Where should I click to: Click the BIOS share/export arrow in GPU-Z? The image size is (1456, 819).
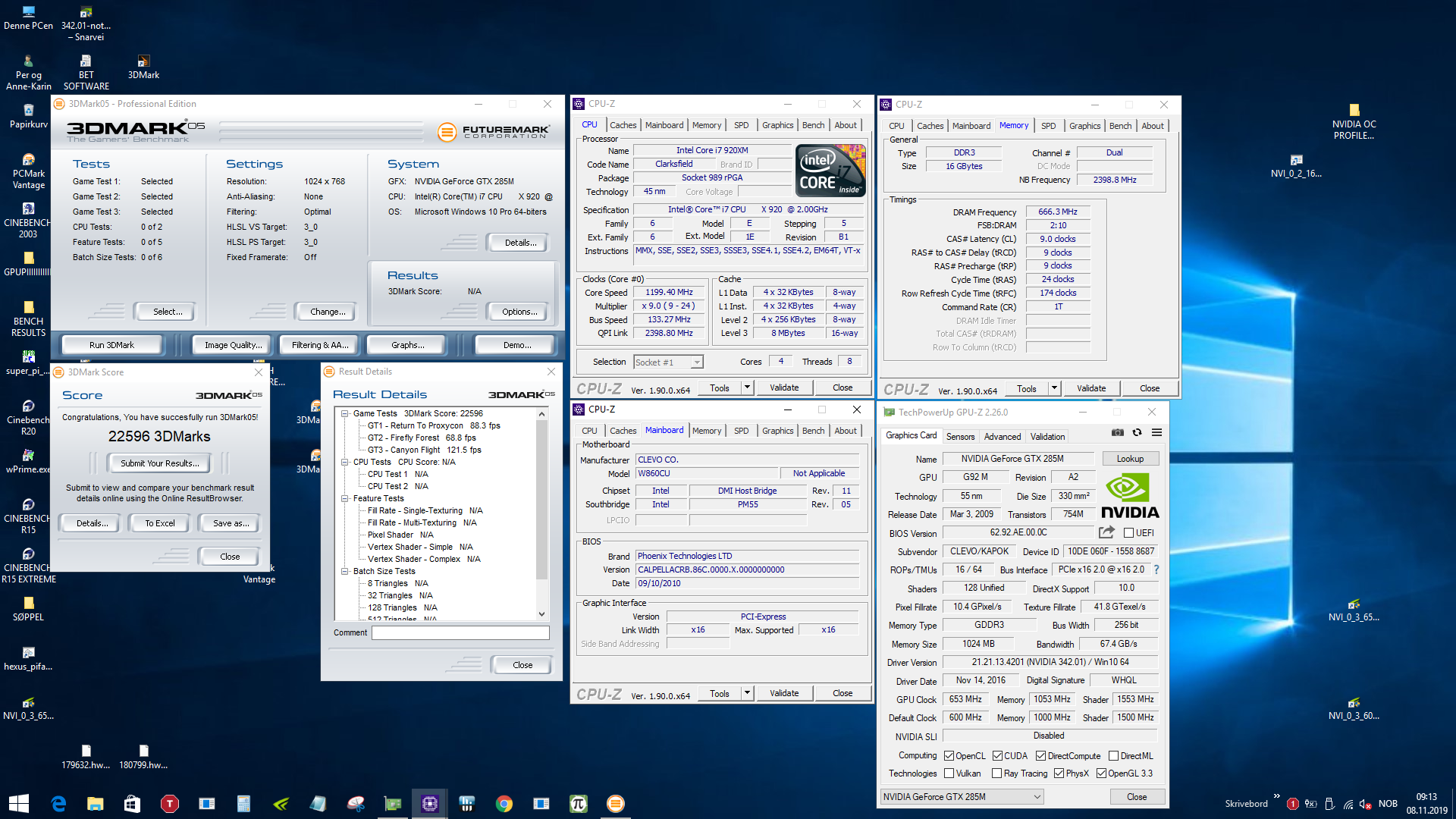(x=1106, y=532)
